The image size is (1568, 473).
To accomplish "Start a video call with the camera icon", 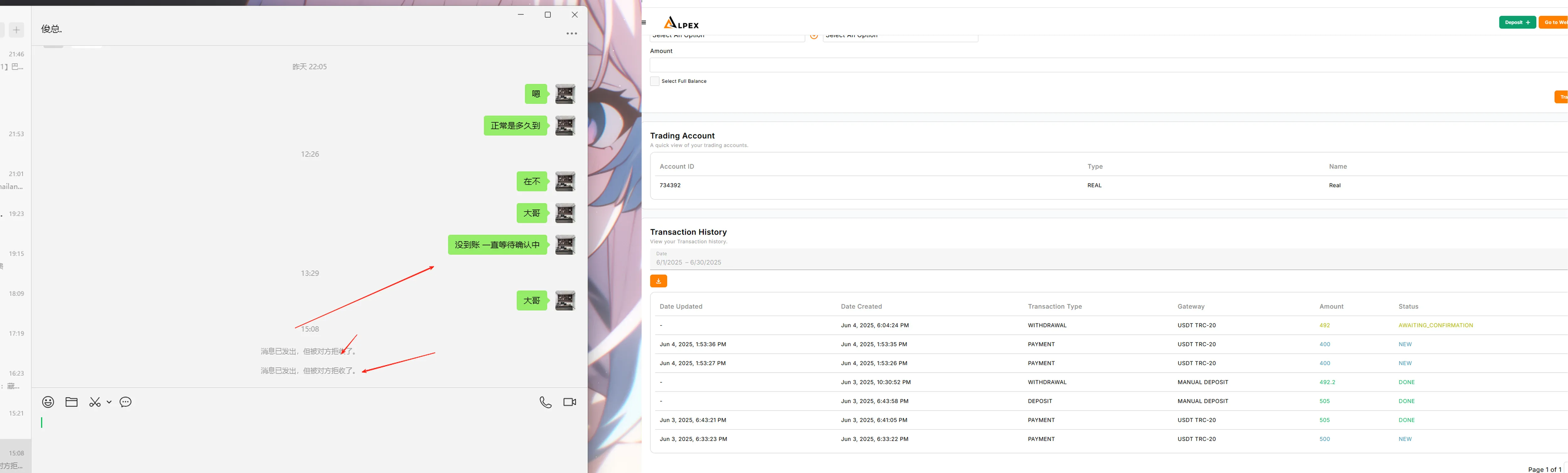I will (x=570, y=402).
